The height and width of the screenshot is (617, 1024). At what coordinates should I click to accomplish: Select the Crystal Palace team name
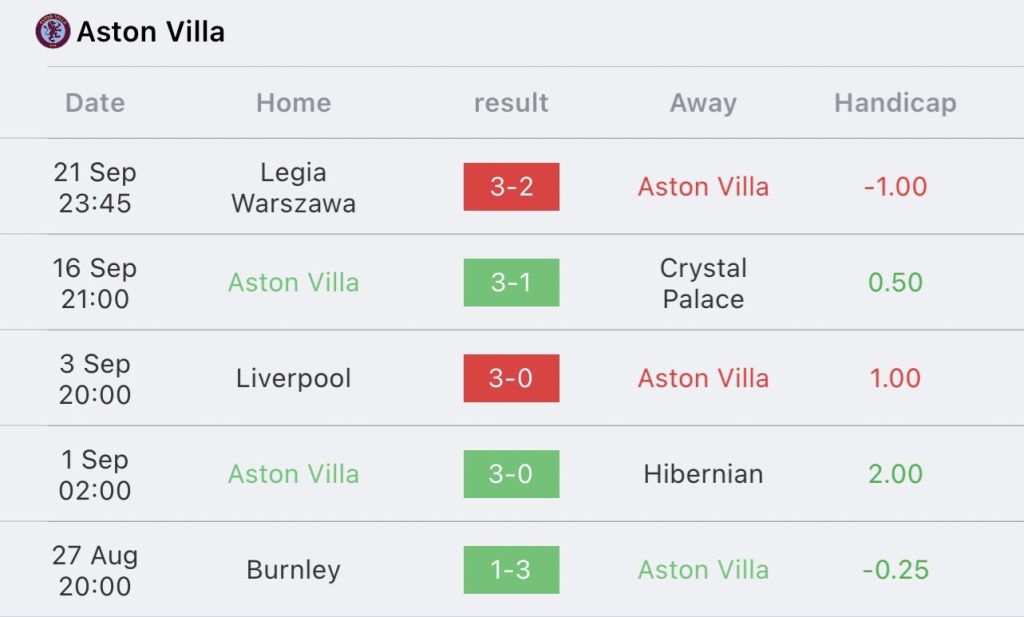tap(703, 283)
